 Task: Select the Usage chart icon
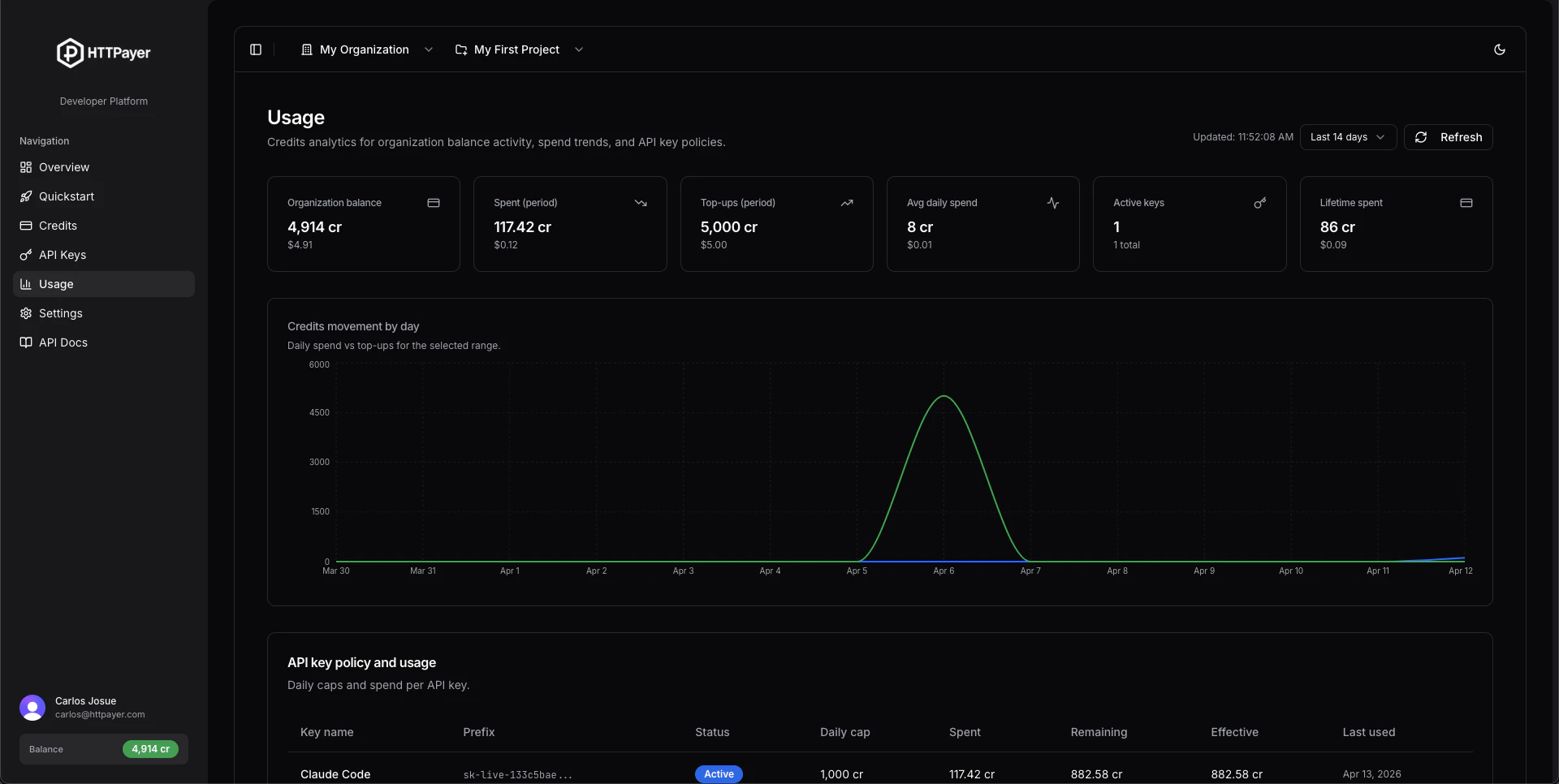24,284
